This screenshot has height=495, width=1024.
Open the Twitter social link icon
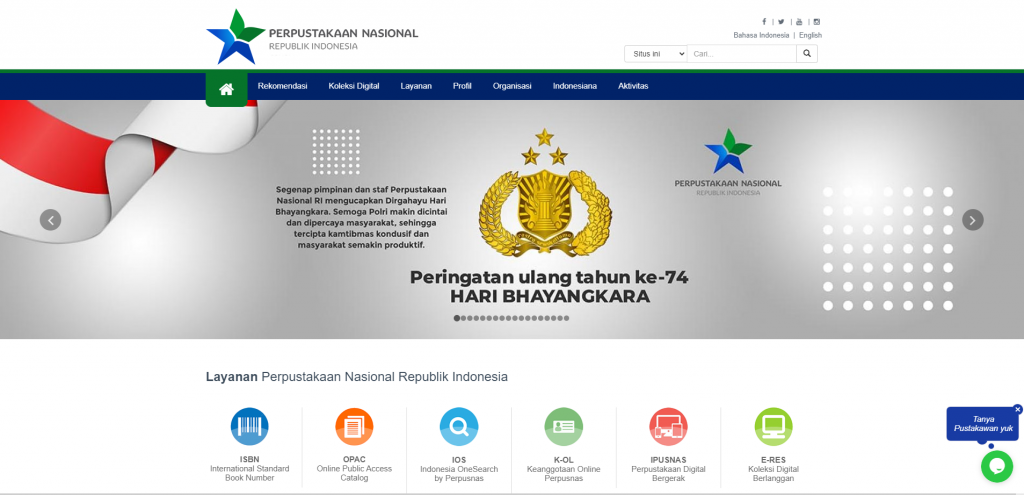pos(781,22)
